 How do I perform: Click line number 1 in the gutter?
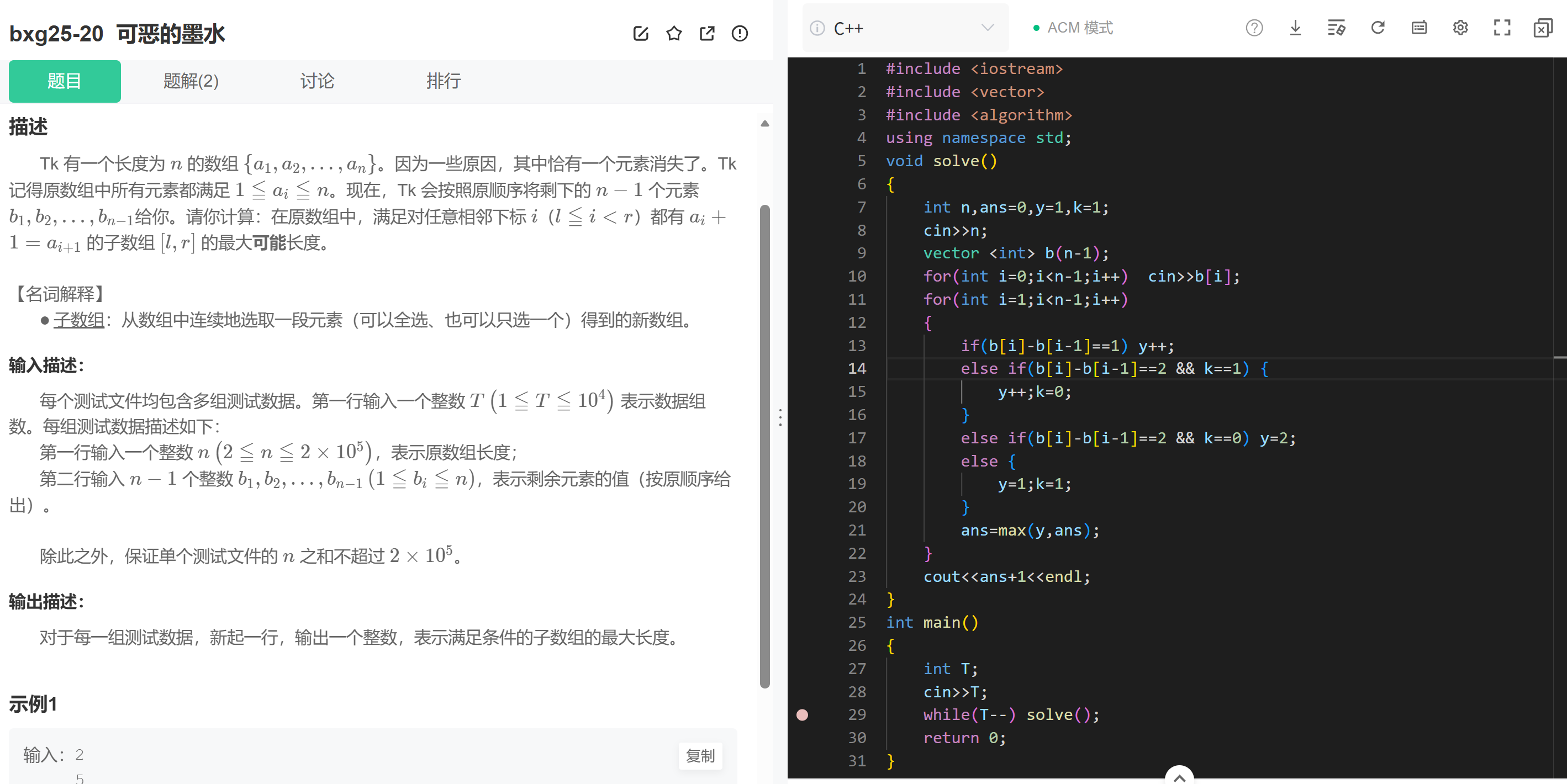[x=861, y=68]
